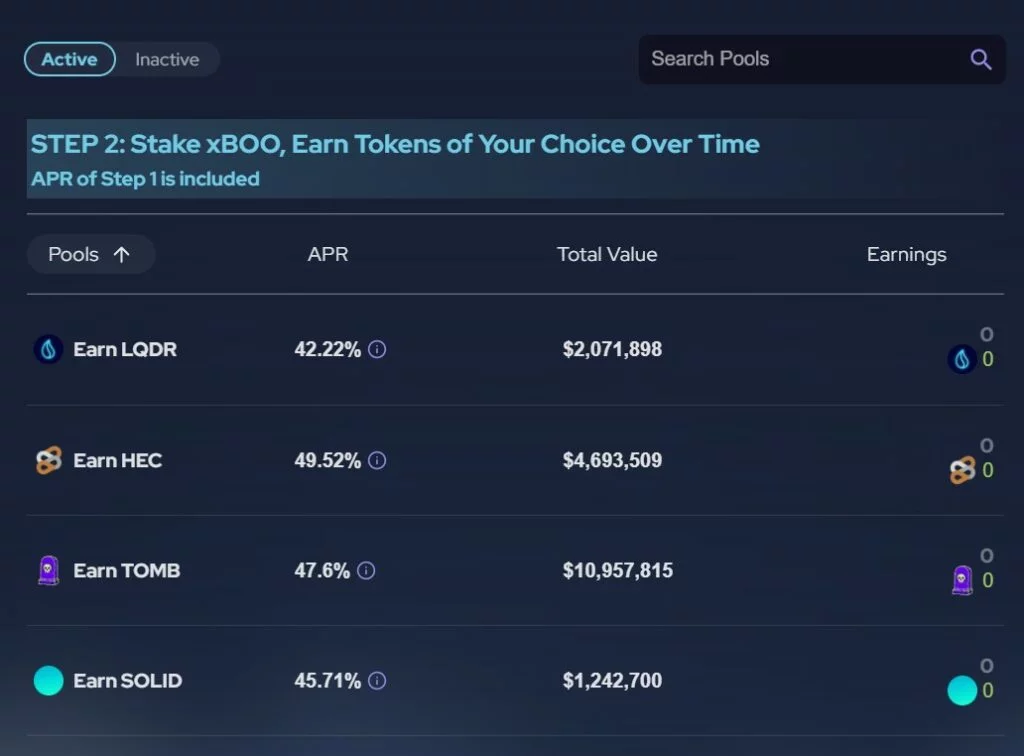
Task: Show APR info for Earn HEC
Action: coord(377,461)
